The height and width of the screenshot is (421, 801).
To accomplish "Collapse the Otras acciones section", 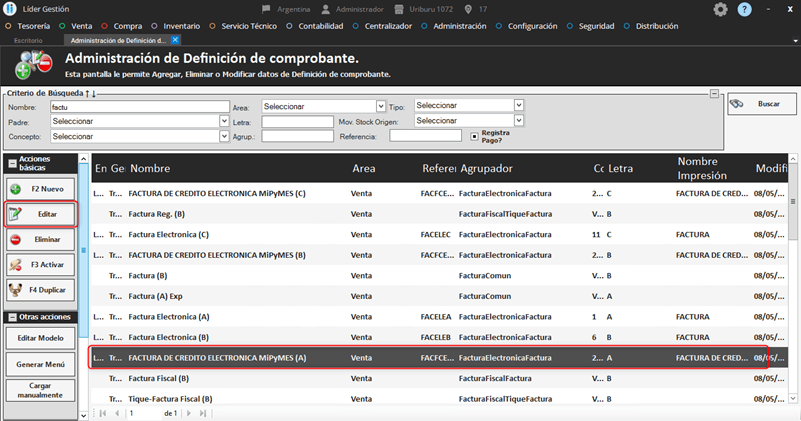I will (x=12, y=318).
